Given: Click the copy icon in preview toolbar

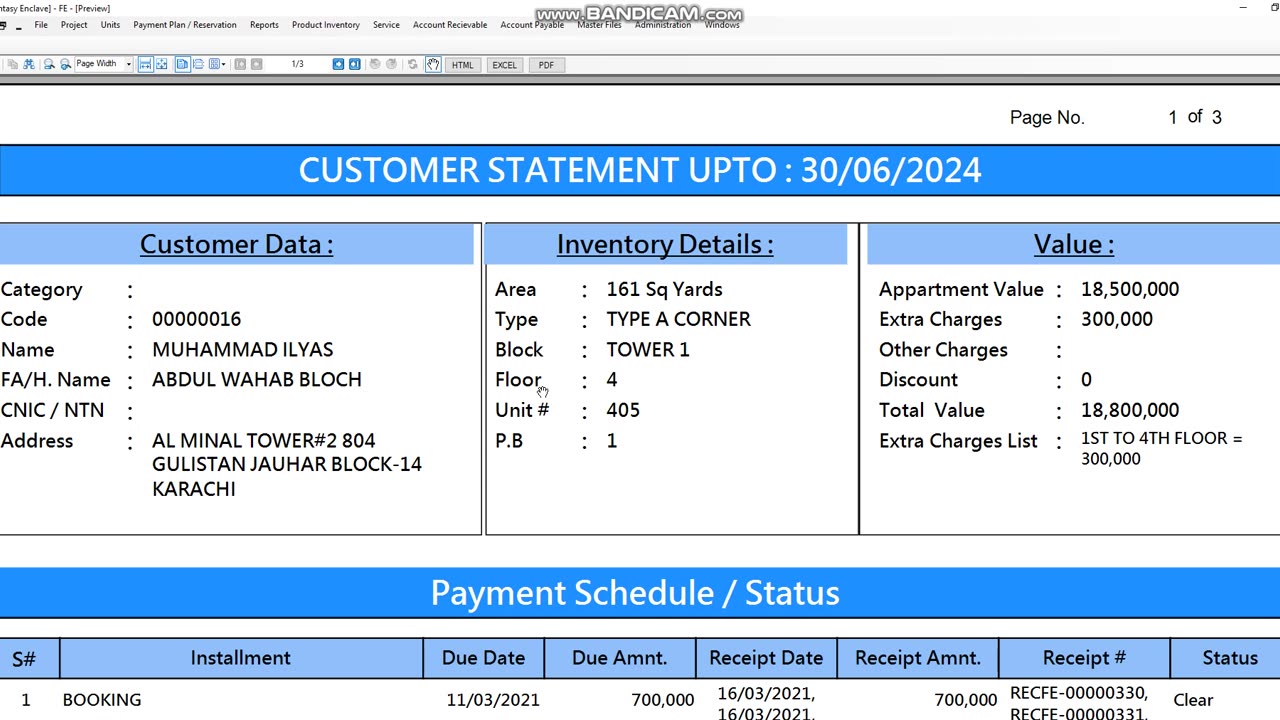Looking at the screenshot, I should [12, 64].
